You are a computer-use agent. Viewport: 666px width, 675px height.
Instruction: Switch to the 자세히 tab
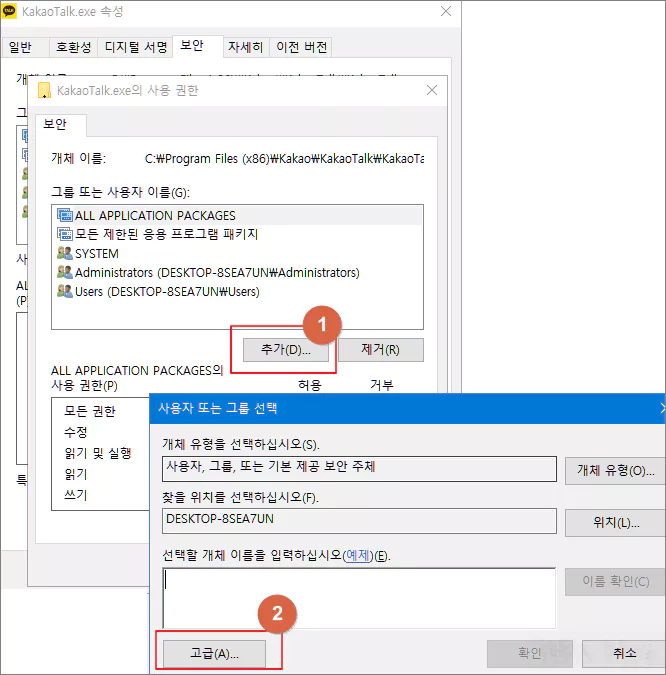click(246, 47)
